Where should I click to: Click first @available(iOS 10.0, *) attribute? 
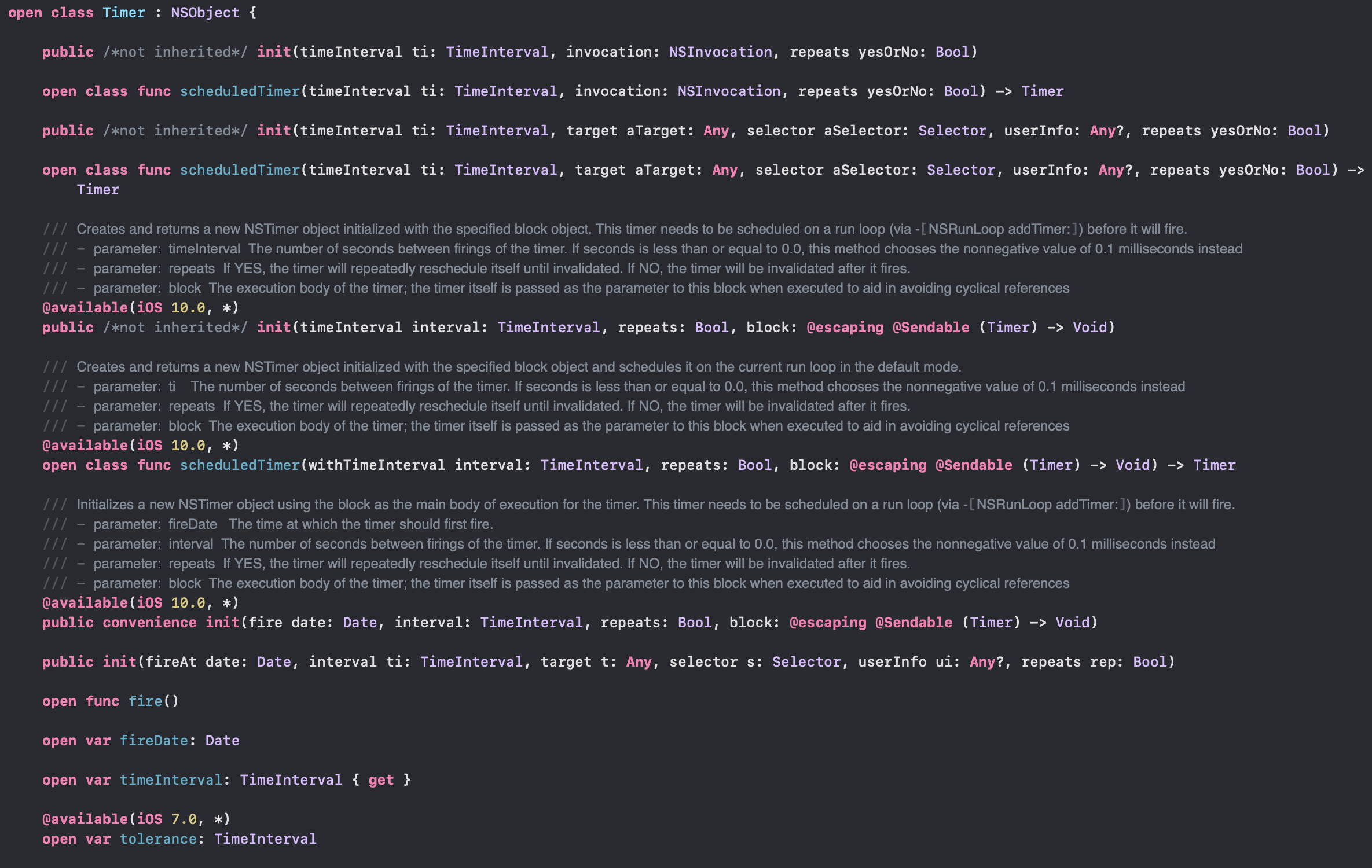[140, 308]
